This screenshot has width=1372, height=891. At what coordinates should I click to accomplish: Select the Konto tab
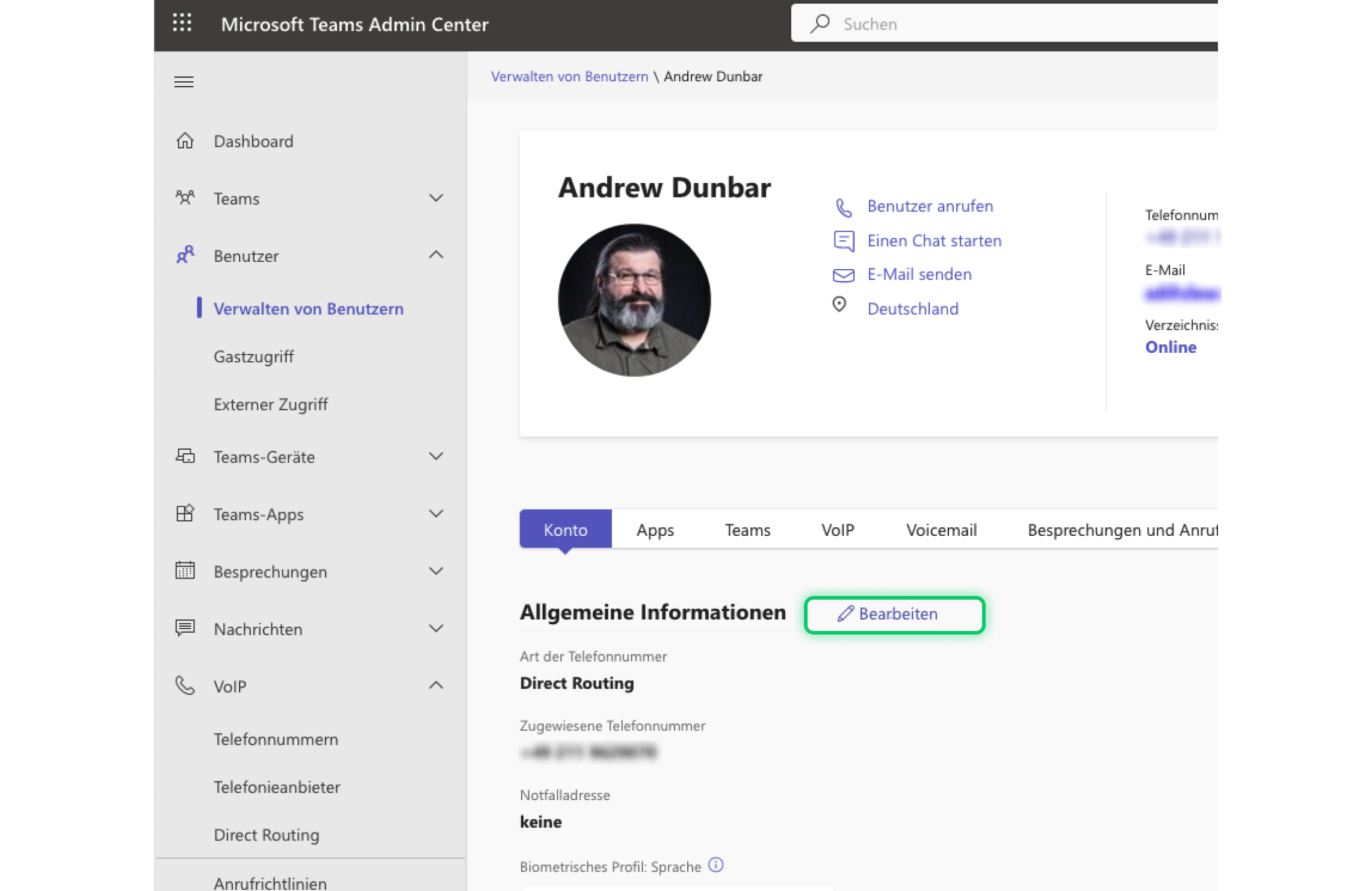pyautogui.click(x=565, y=529)
